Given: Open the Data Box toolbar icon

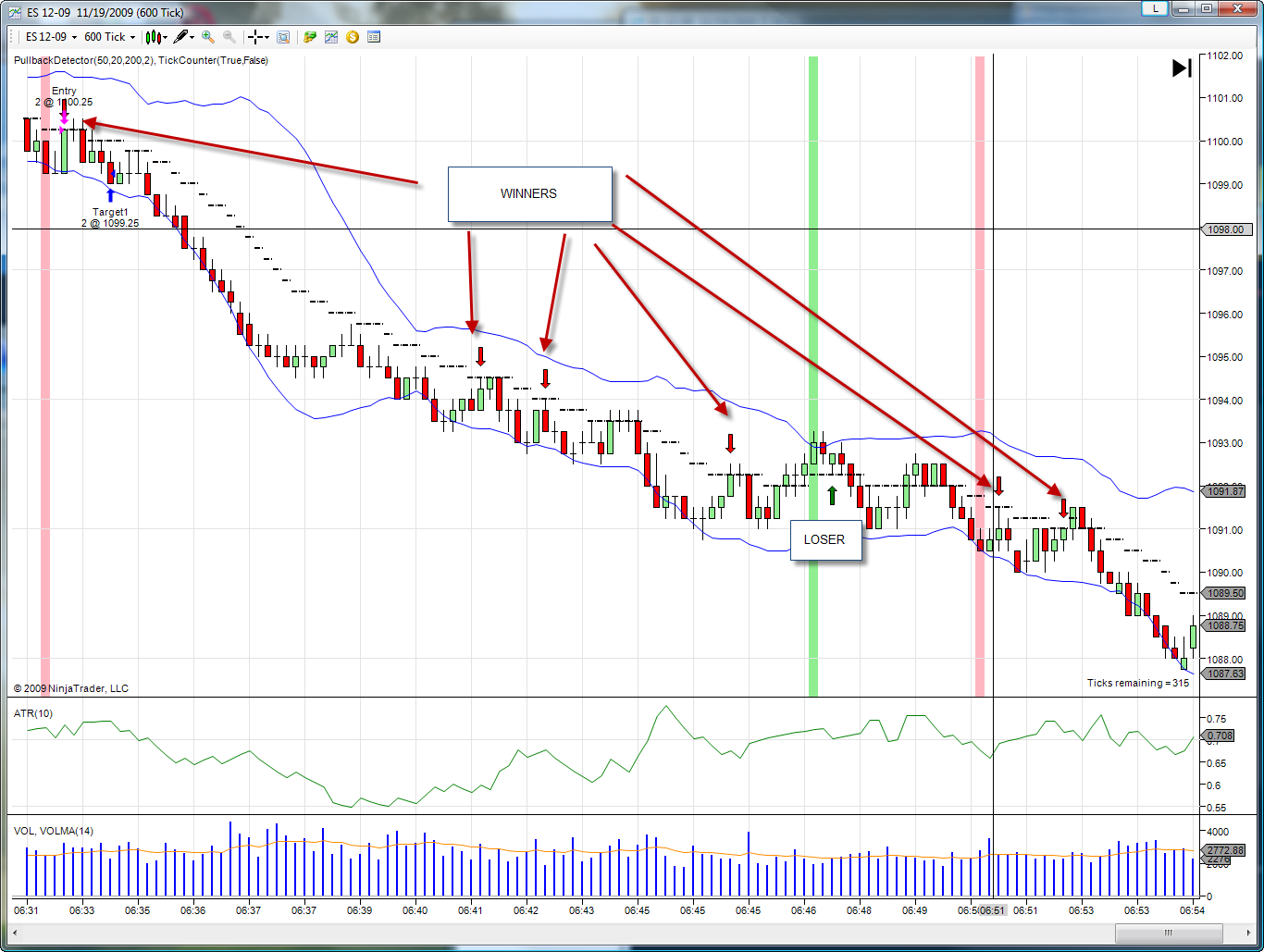Looking at the screenshot, I should point(283,37).
